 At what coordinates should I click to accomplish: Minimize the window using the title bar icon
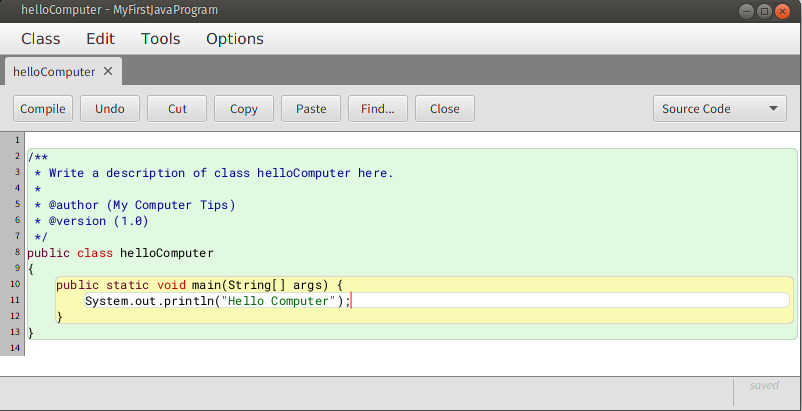tap(747, 11)
